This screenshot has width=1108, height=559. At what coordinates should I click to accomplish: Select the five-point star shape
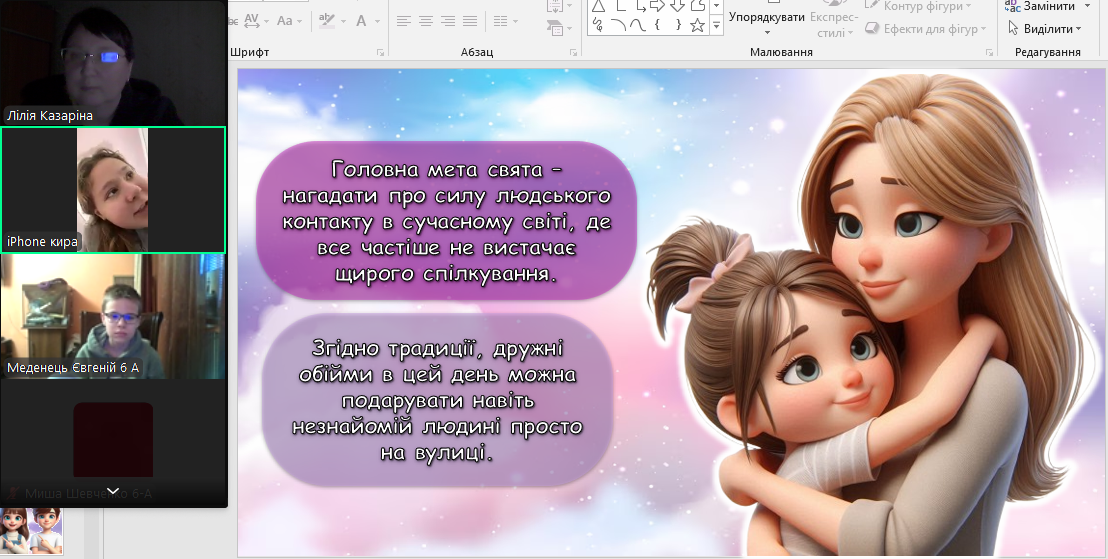tap(697, 26)
